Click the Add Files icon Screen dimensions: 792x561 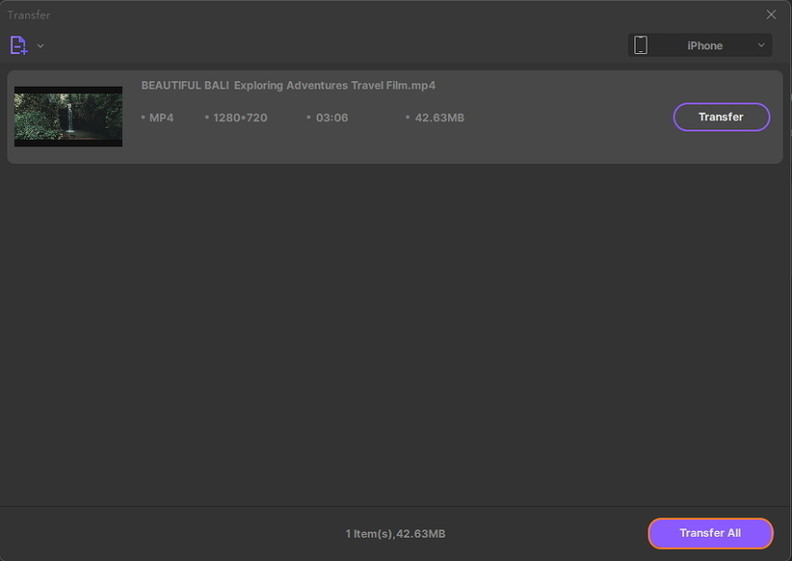(x=19, y=45)
